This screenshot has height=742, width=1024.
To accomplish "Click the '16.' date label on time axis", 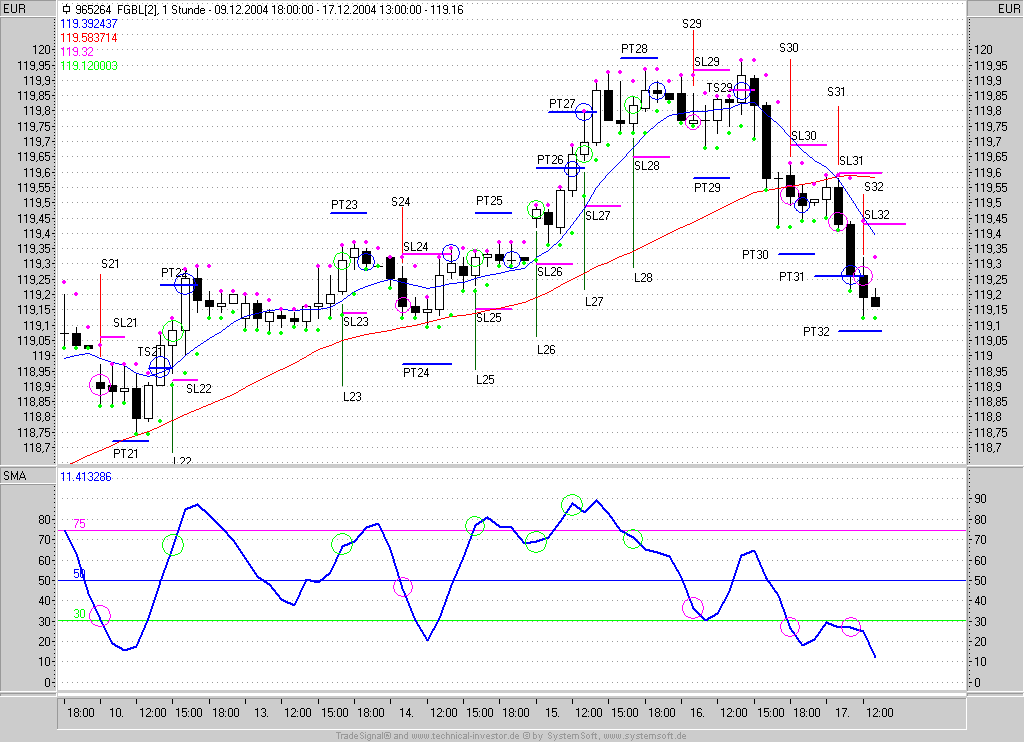I will (x=697, y=713).
